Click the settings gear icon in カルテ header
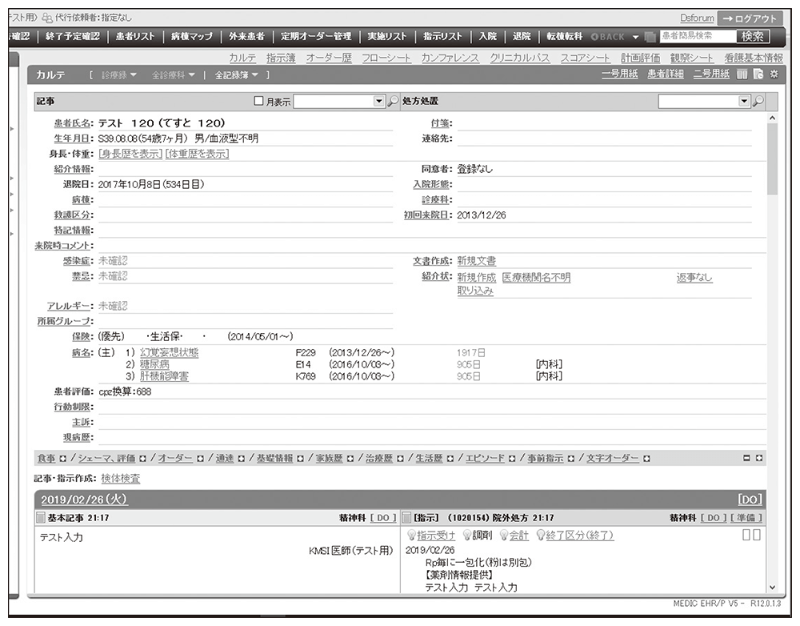Screen dimensions: 800x626 [774, 75]
